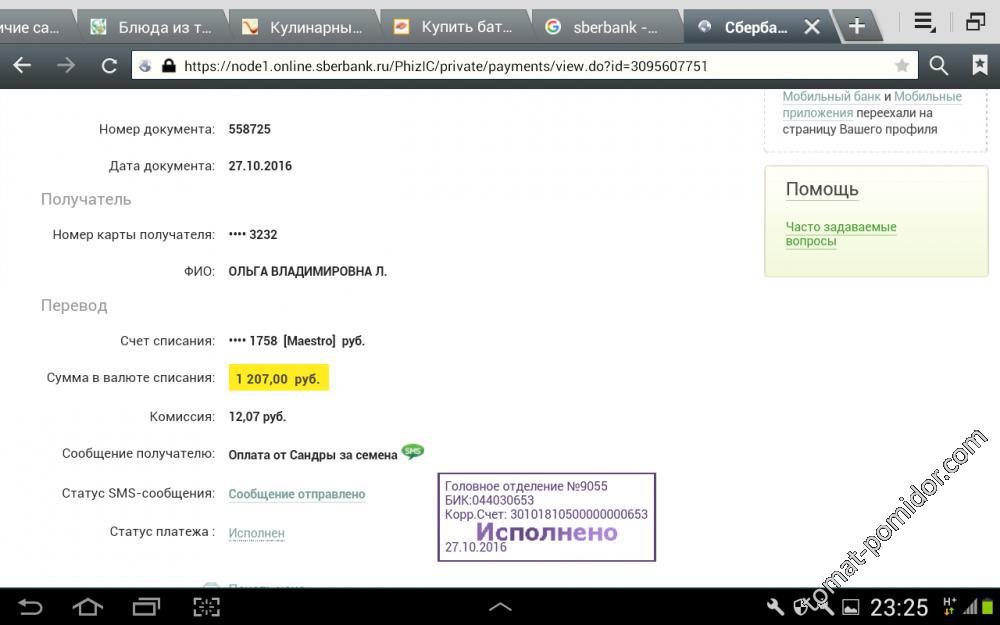Bookmark this page with the star icon
This screenshot has width=1000, height=625.
(902, 65)
